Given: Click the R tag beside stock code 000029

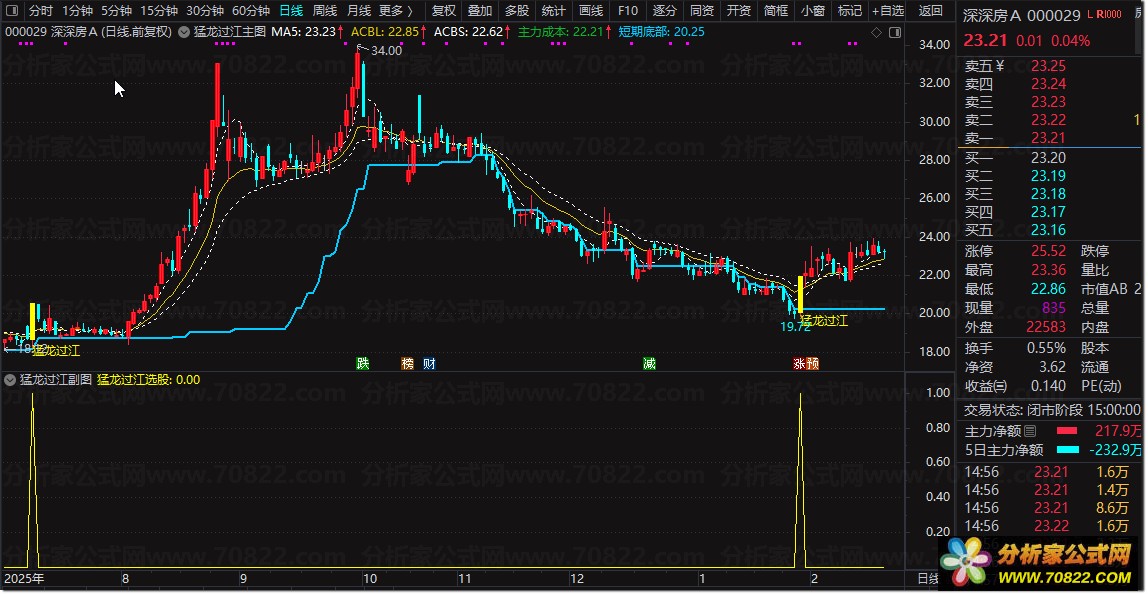Looking at the screenshot, I should pos(1100,15).
